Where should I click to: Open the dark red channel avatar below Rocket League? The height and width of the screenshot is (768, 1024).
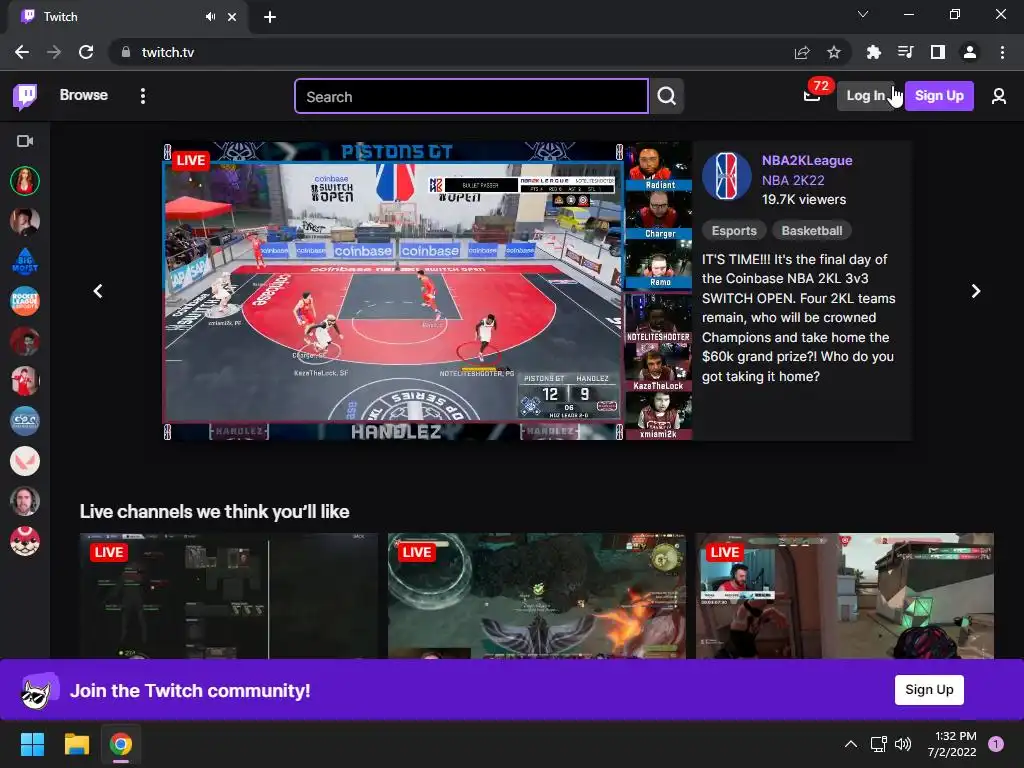point(25,342)
